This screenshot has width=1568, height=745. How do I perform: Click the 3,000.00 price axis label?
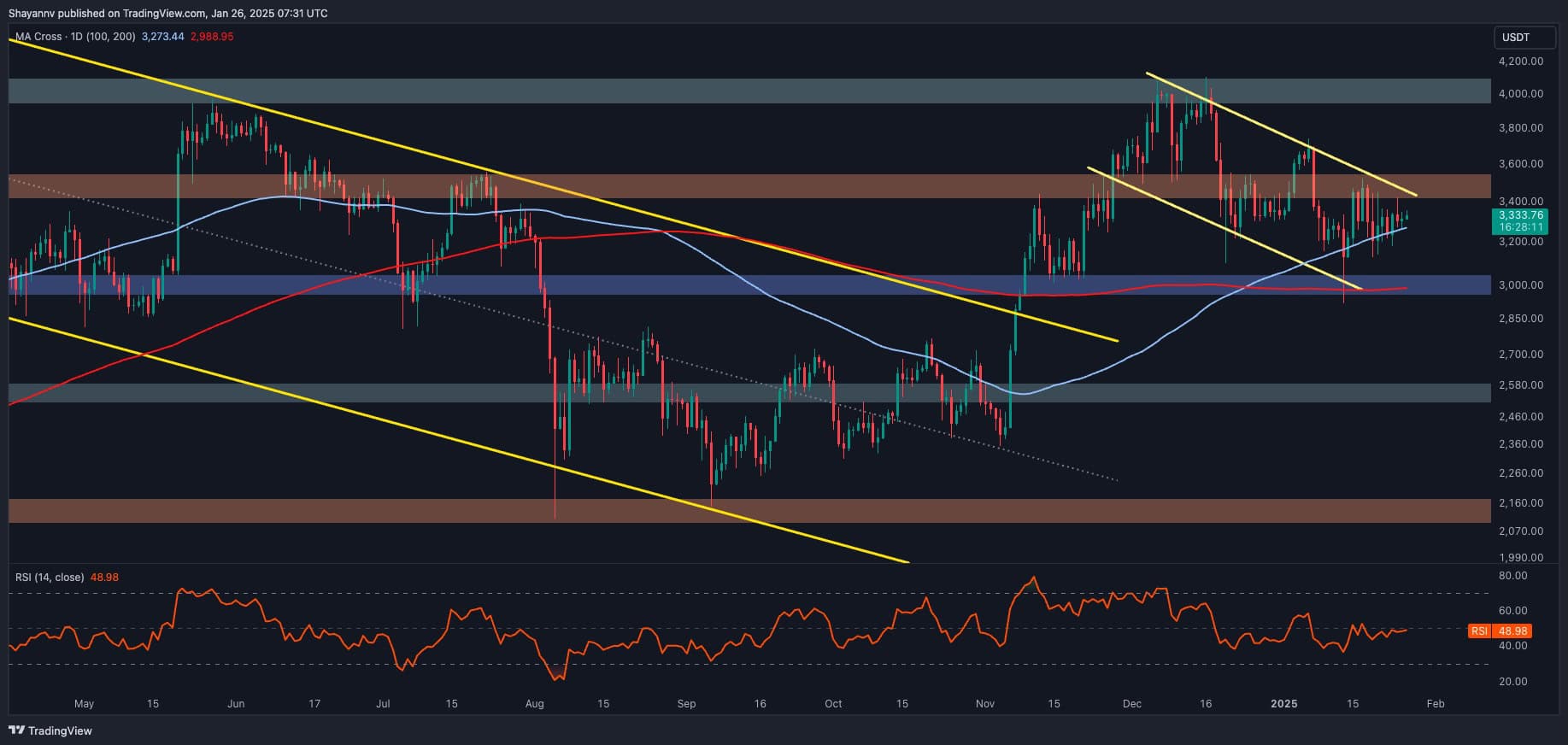pos(1520,285)
